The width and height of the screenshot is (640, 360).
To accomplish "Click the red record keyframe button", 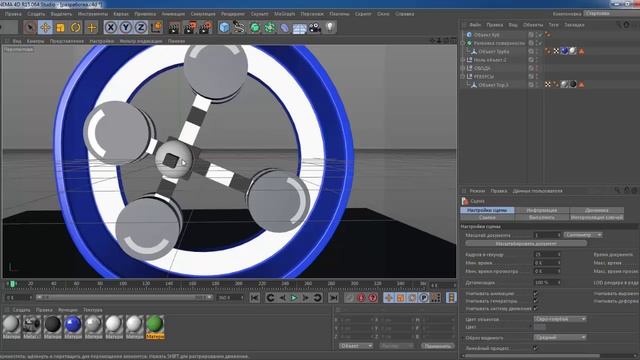I will point(361,298).
